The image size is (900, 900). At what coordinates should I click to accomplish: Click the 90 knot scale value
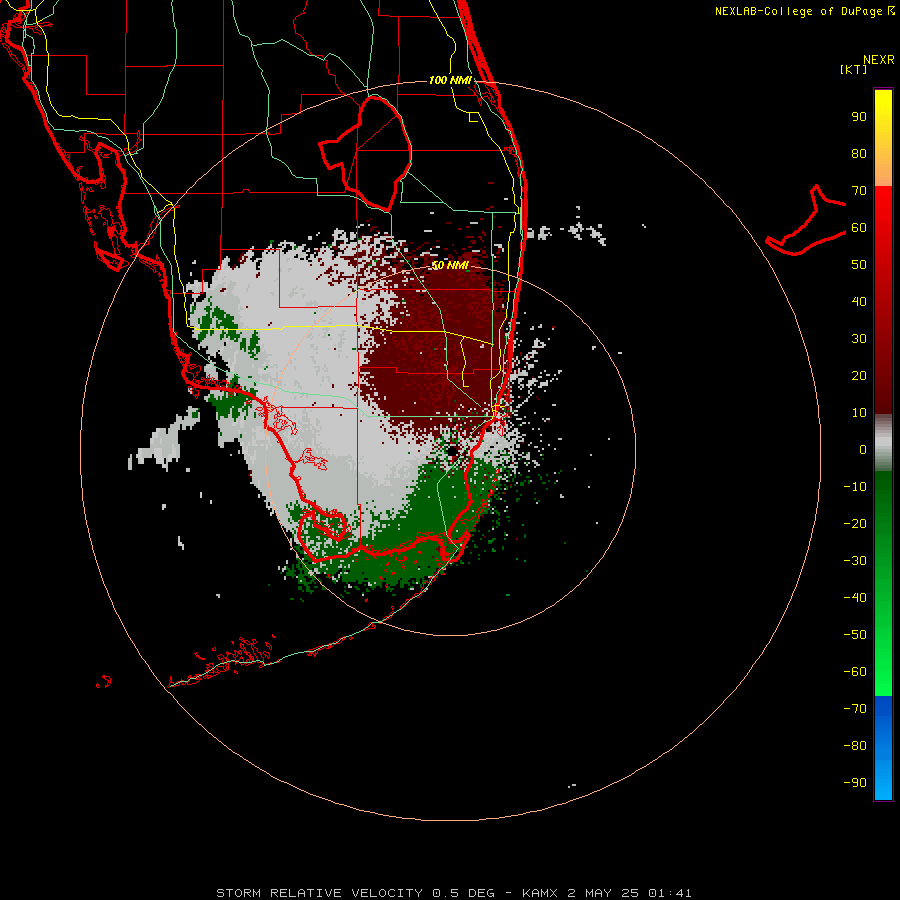[859, 117]
